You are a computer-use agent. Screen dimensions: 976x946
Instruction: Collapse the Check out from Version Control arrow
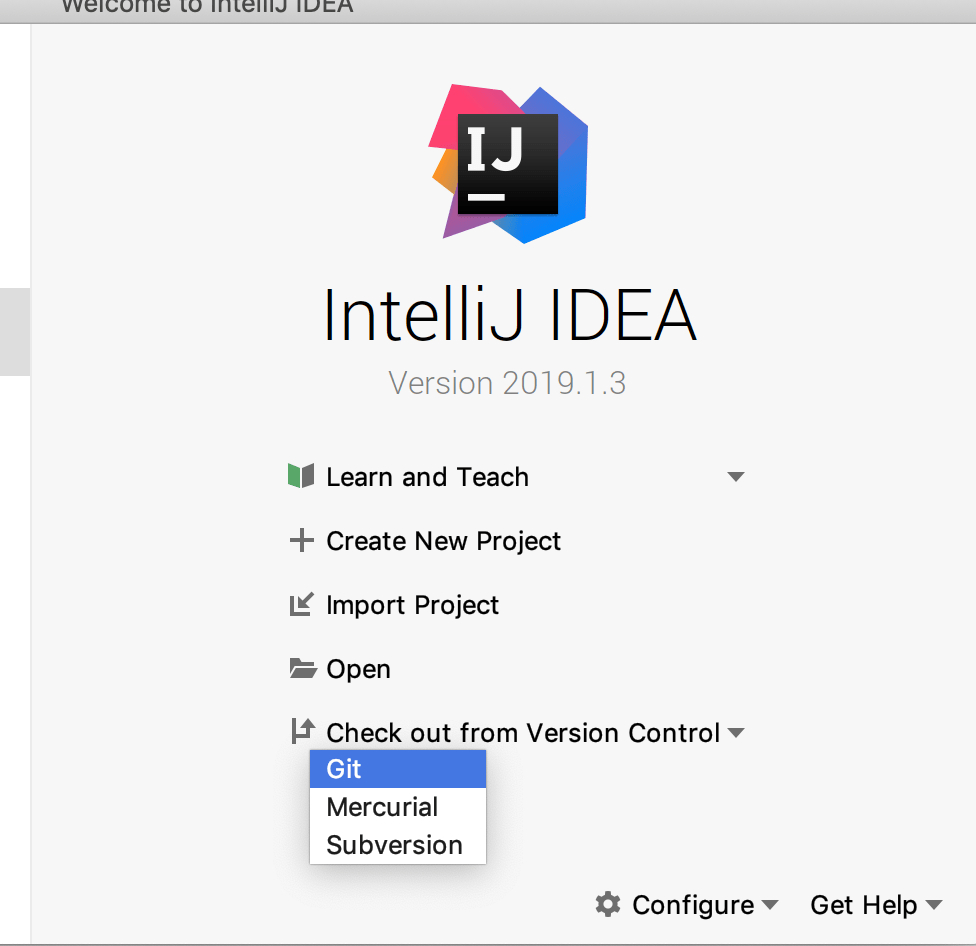pyautogui.click(x=736, y=733)
